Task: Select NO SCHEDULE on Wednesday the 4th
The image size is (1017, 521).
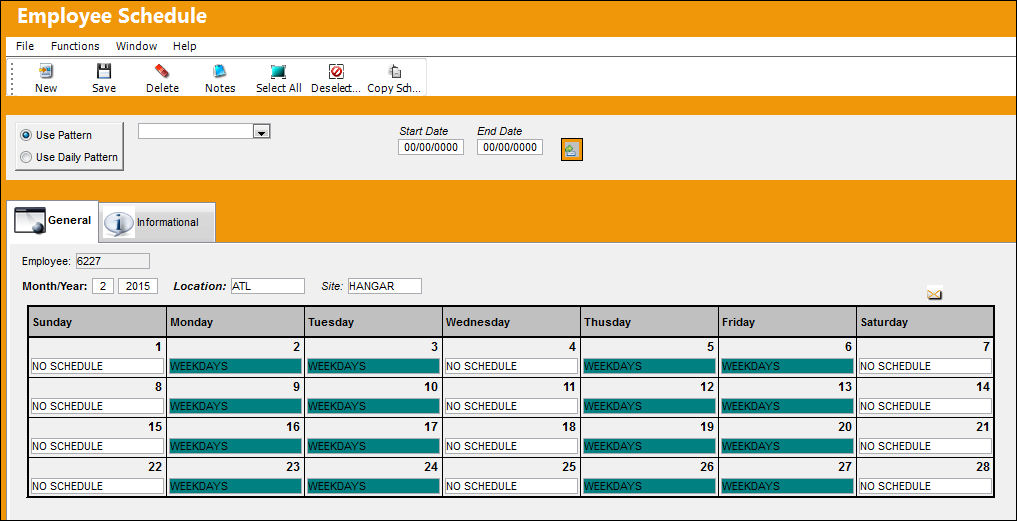Action: (x=511, y=366)
